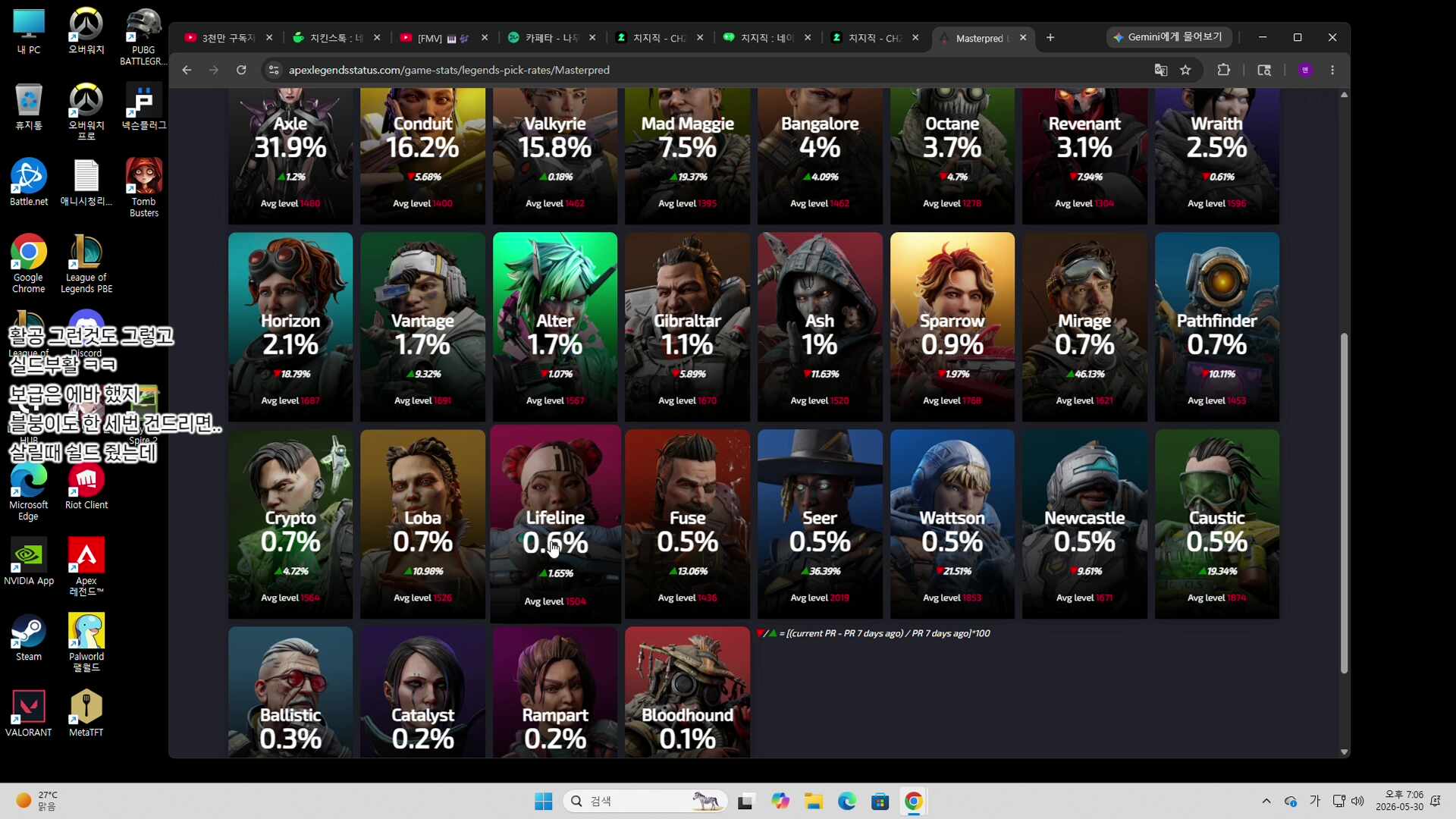The width and height of the screenshot is (1456, 819).
Task: Open the Chrome profile avatar menu
Action: coord(1305,70)
